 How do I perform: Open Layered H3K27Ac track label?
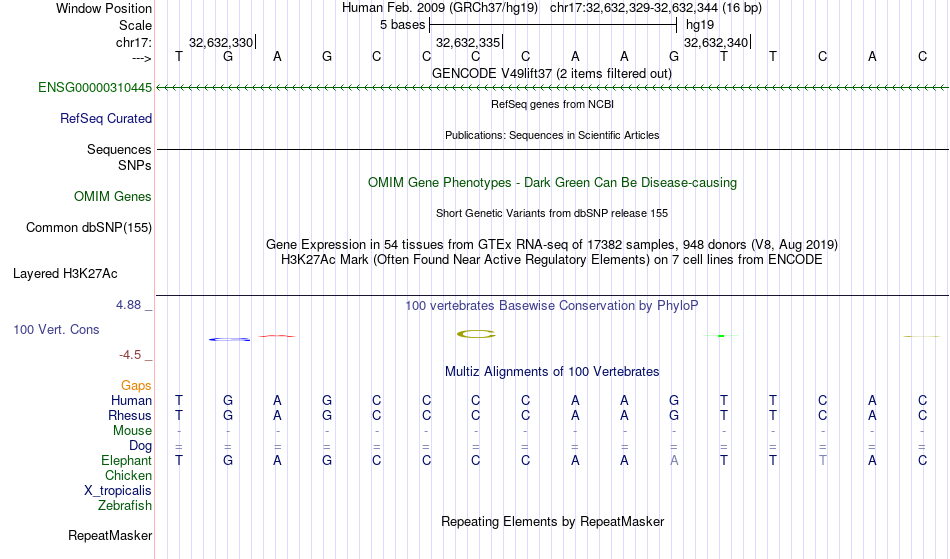point(65,274)
